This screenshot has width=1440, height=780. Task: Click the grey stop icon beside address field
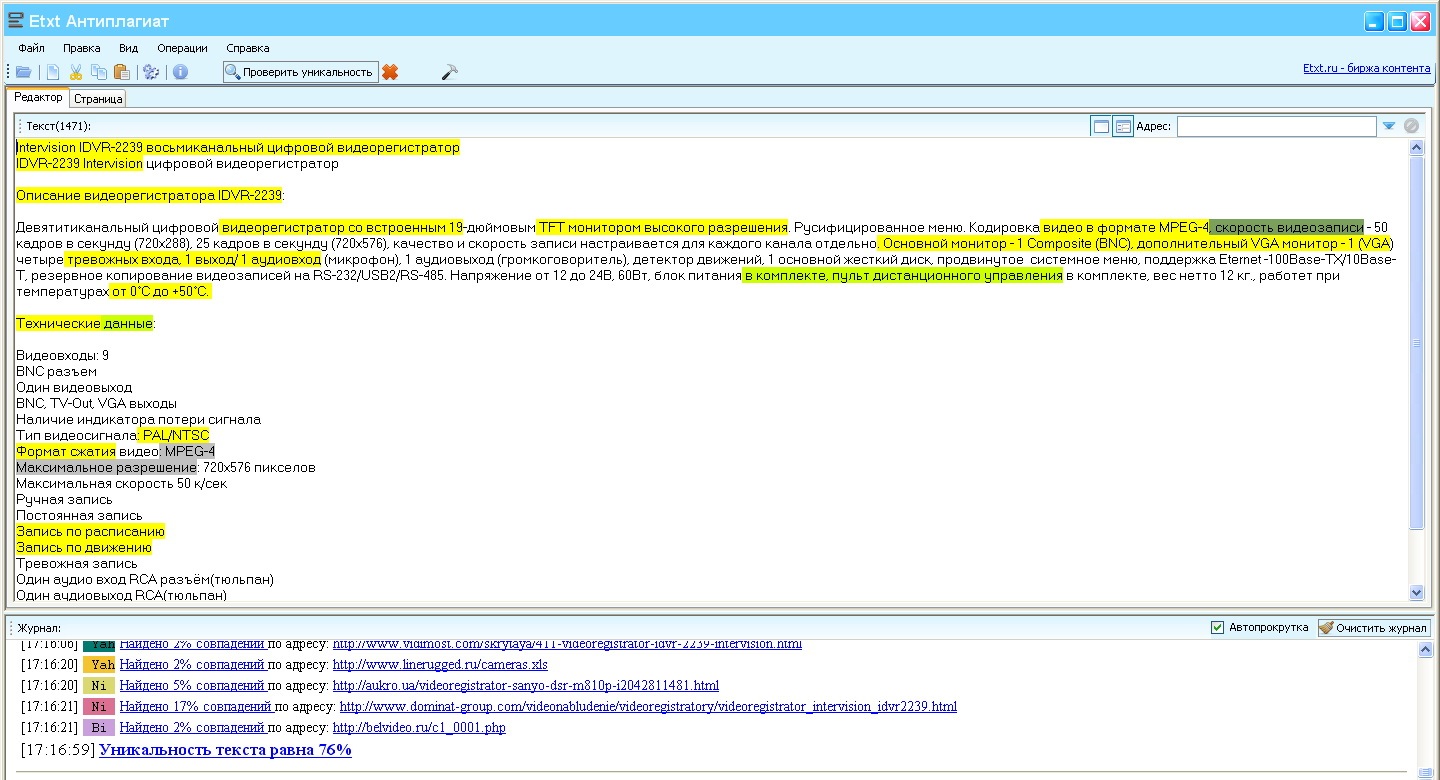coord(1412,126)
